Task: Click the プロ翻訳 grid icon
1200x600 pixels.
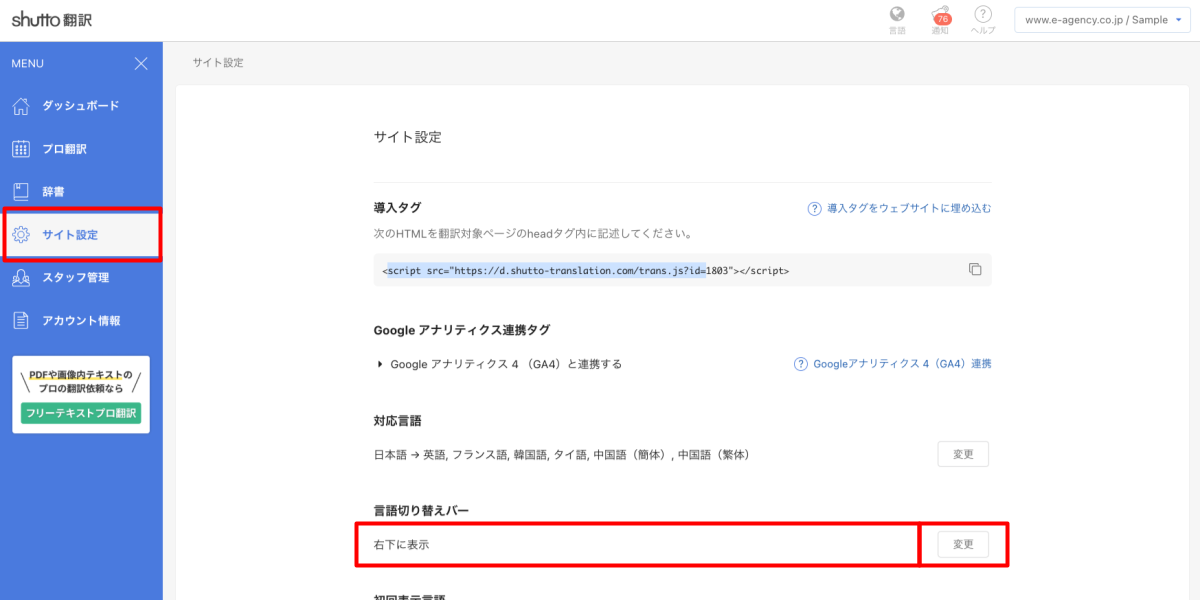Action: [21, 149]
